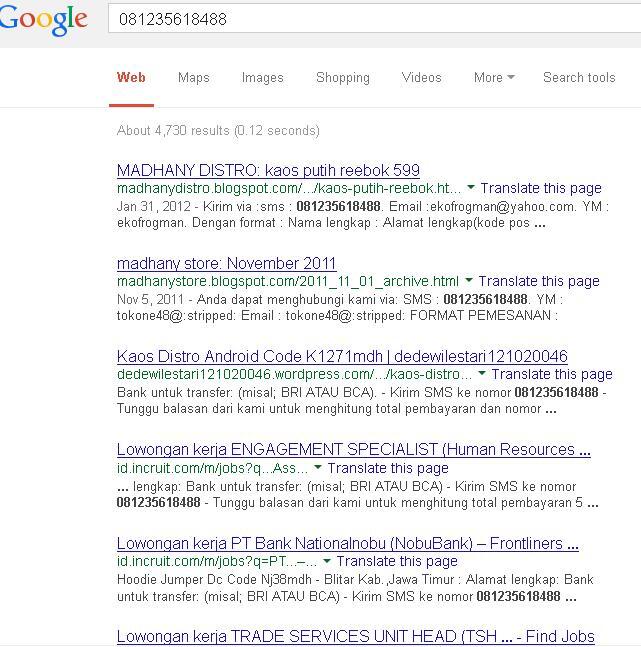641x647 pixels.
Task: Click the id.incruit.com/m/jobs?q=PT green URL
Action: [217, 561]
